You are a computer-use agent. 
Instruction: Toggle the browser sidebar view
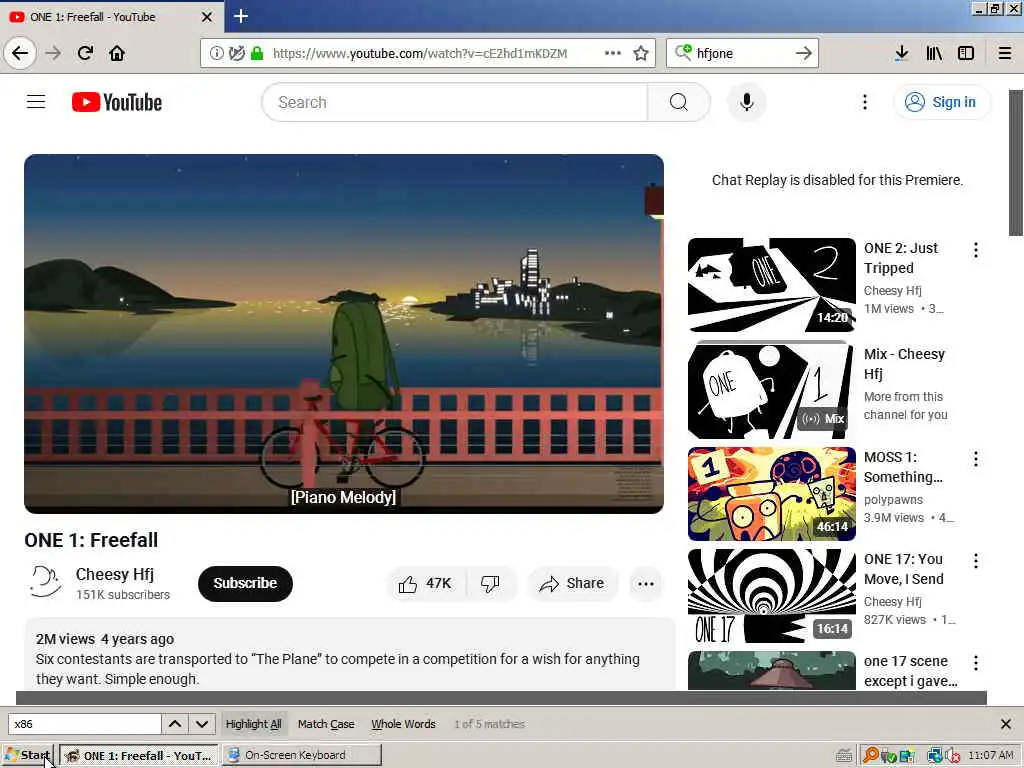[x=966, y=53]
